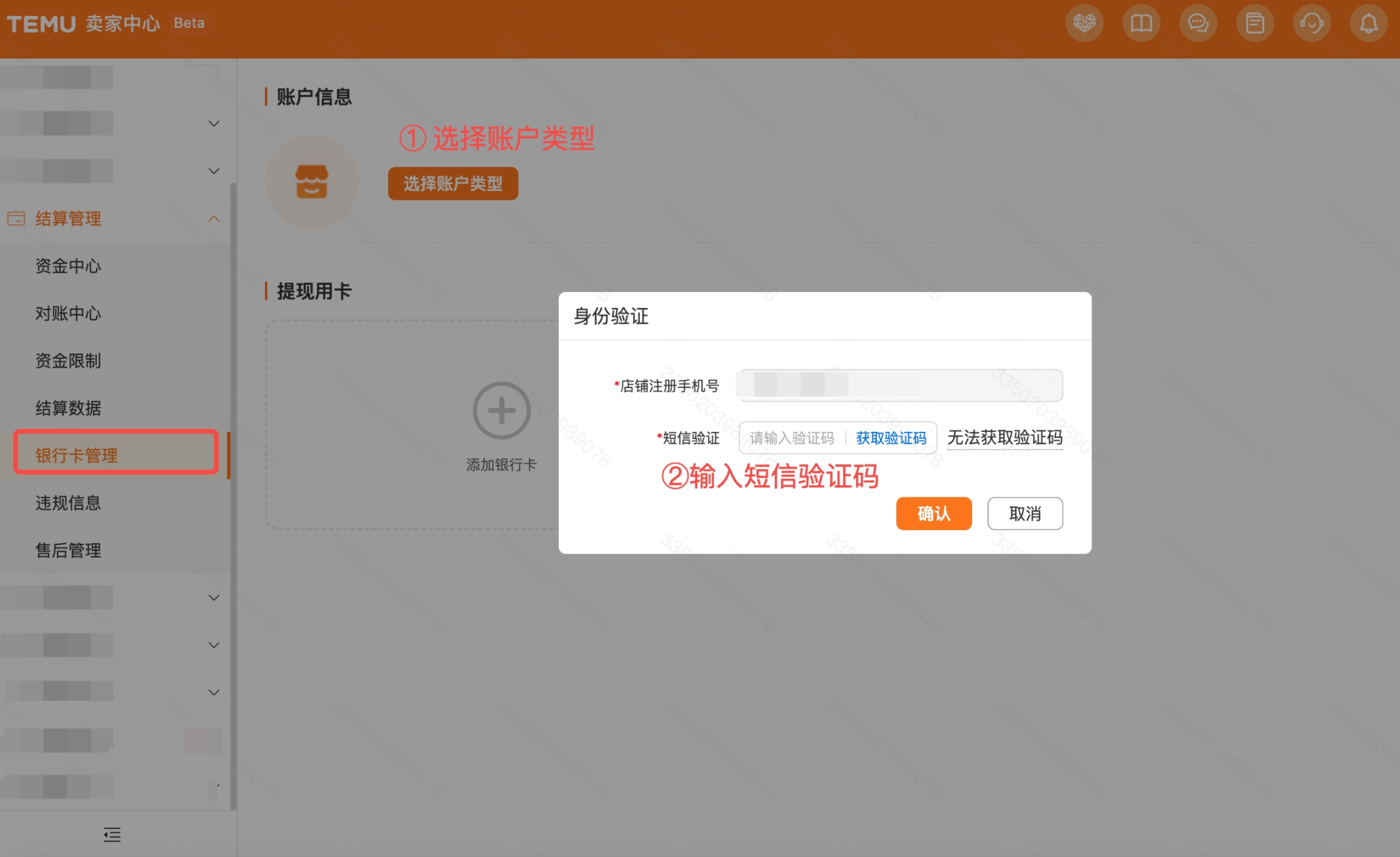The image size is (1400, 857).
Task: Expand the first blurred sidebar section
Action: [213, 123]
